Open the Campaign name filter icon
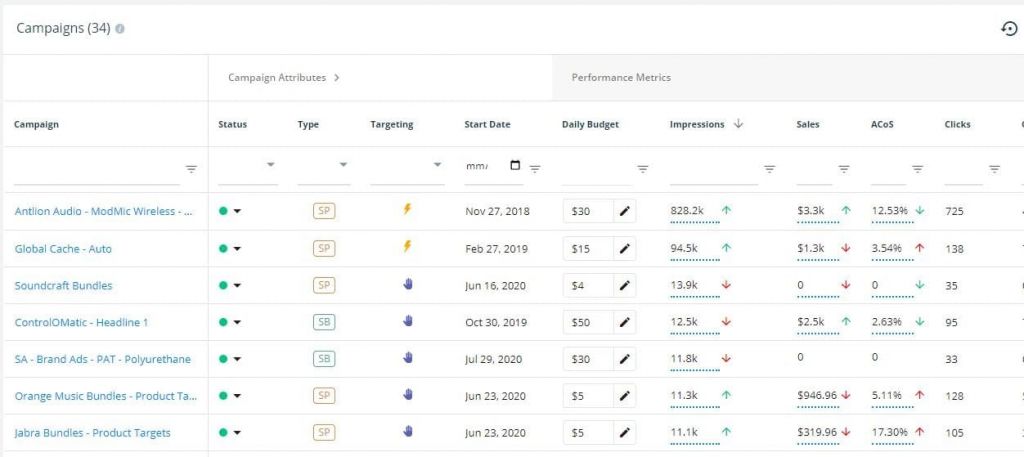The height and width of the screenshot is (457, 1024). click(x=191, y=169)
